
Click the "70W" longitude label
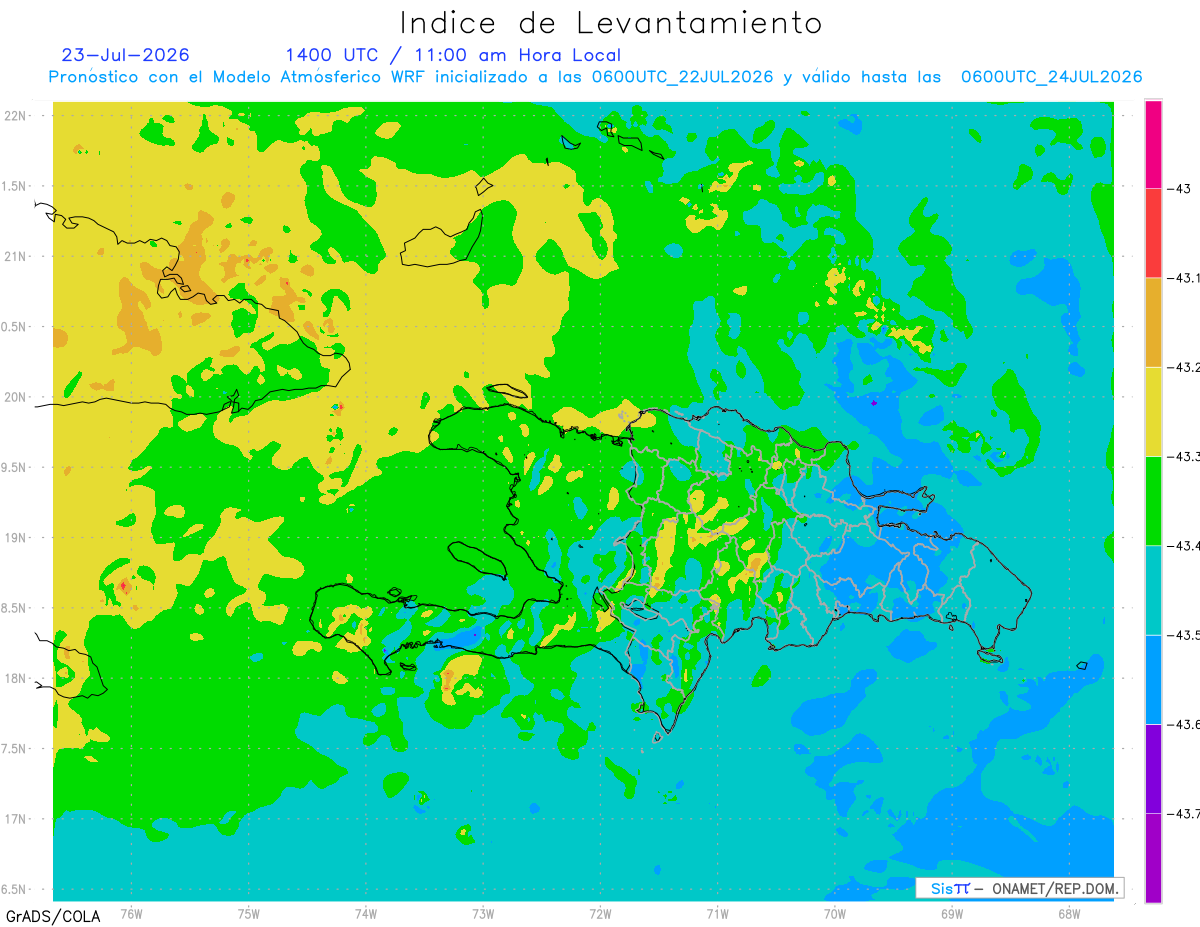click(835, 913)
